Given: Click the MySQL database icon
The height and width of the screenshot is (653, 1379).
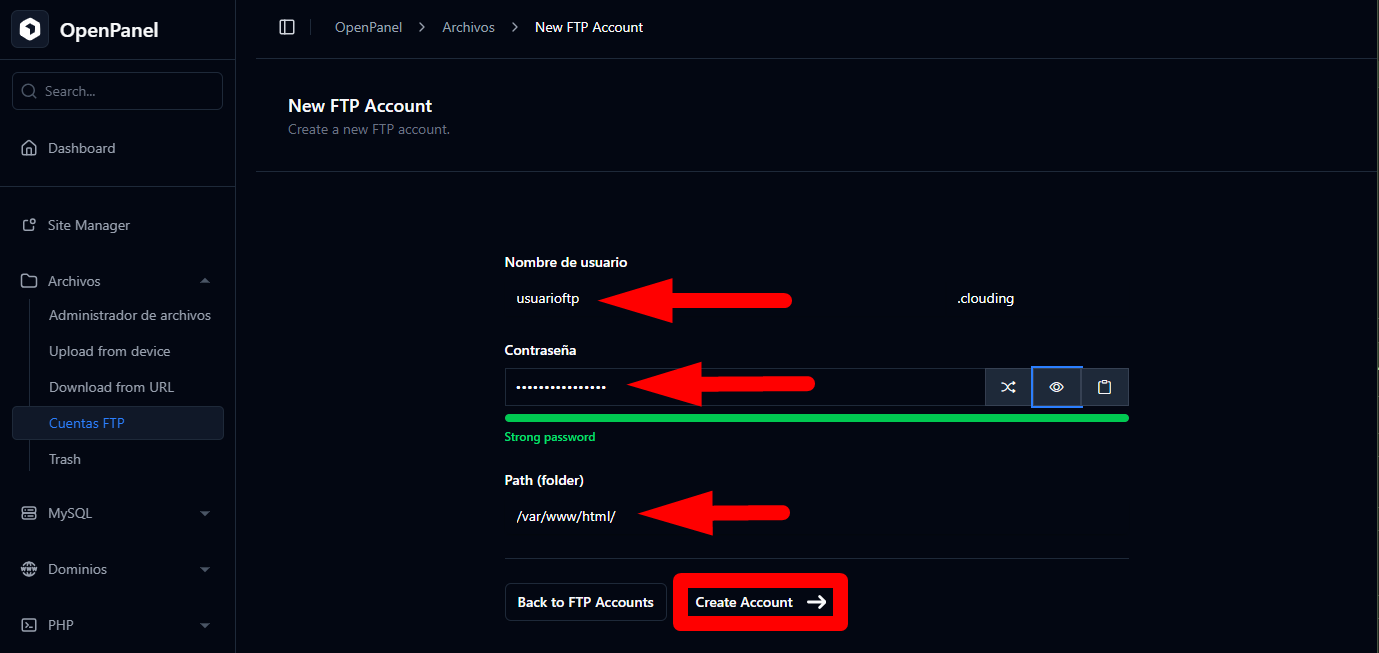Looking at the screenshot, I should pyautogui.click(x=29, y=513).
